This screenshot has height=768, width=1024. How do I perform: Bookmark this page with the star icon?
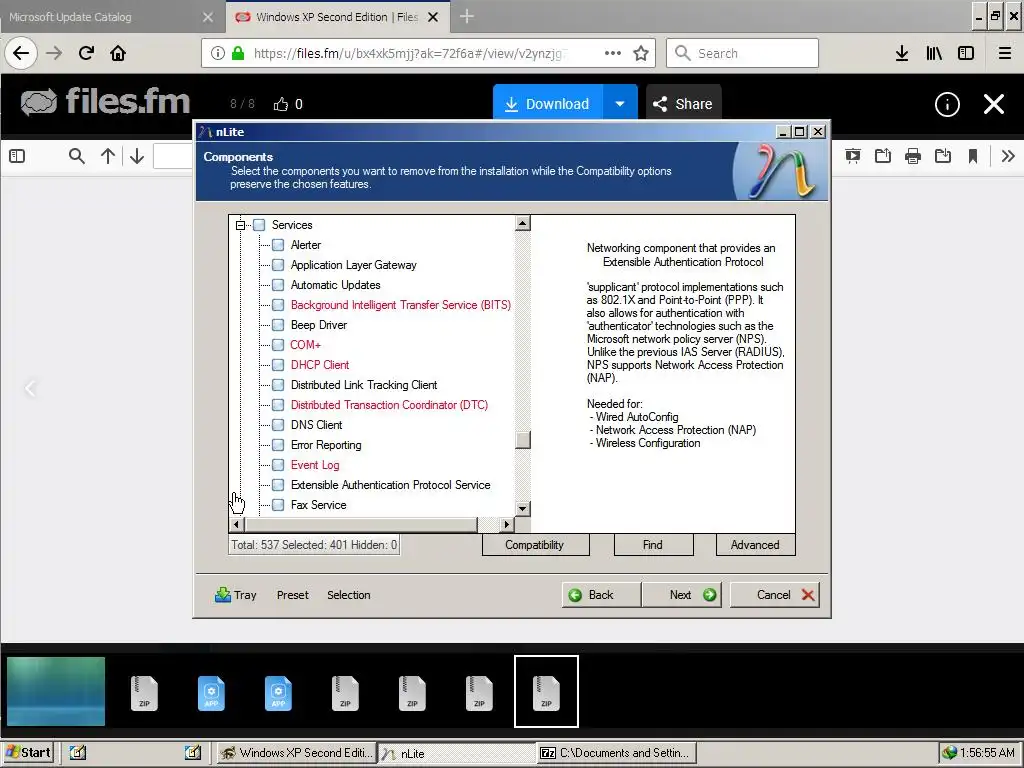click(x=641, y=53)
